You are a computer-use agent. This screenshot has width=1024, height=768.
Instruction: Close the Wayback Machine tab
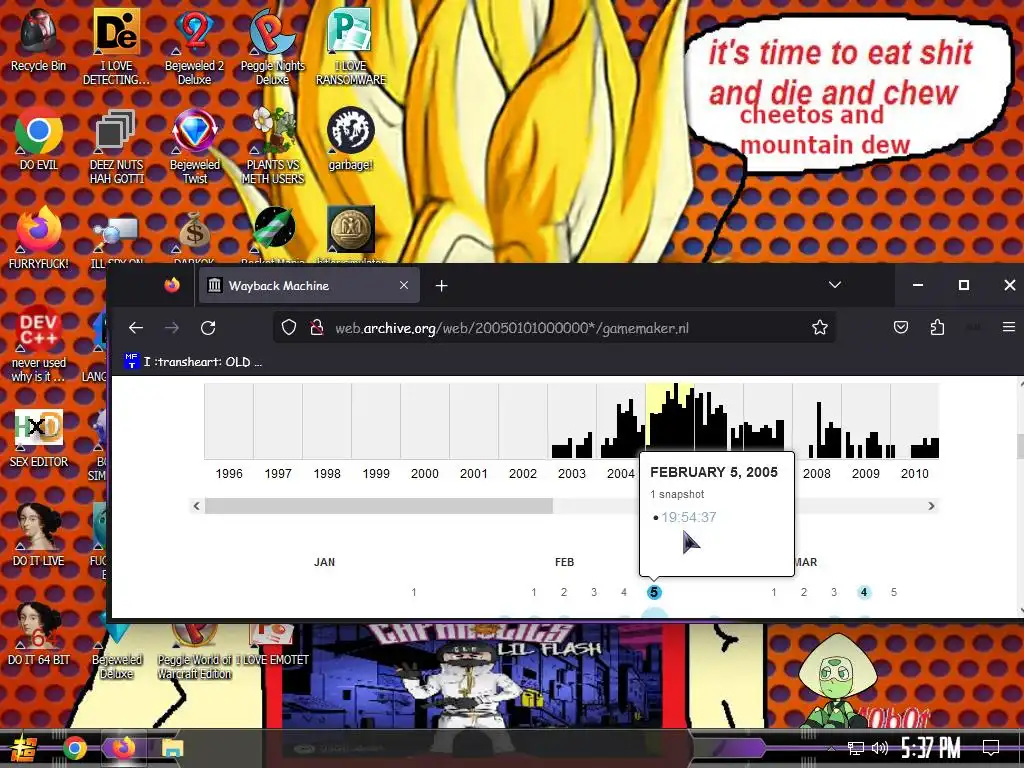pos(404,285)
